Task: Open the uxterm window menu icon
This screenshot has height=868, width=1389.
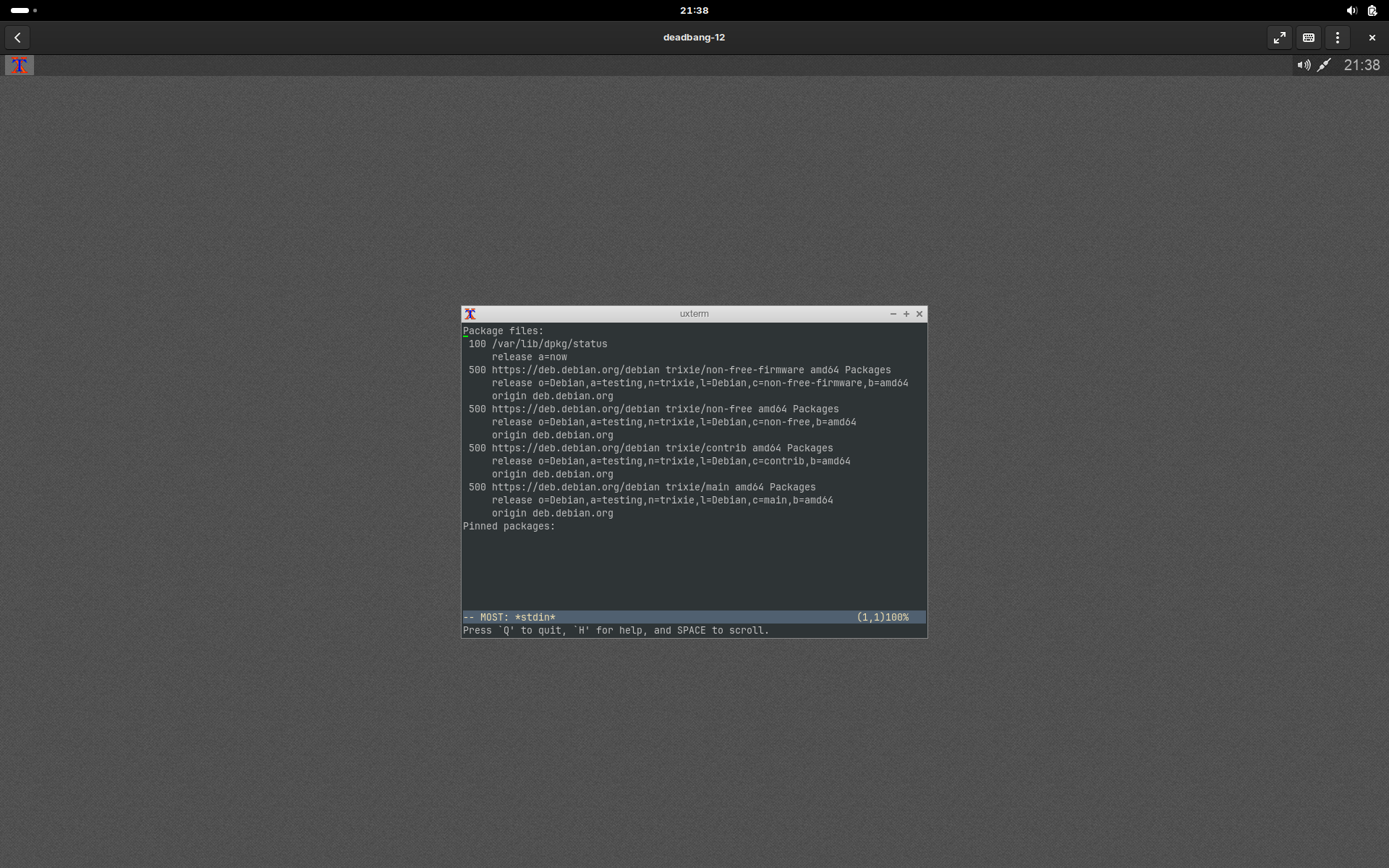Action: 470,314
